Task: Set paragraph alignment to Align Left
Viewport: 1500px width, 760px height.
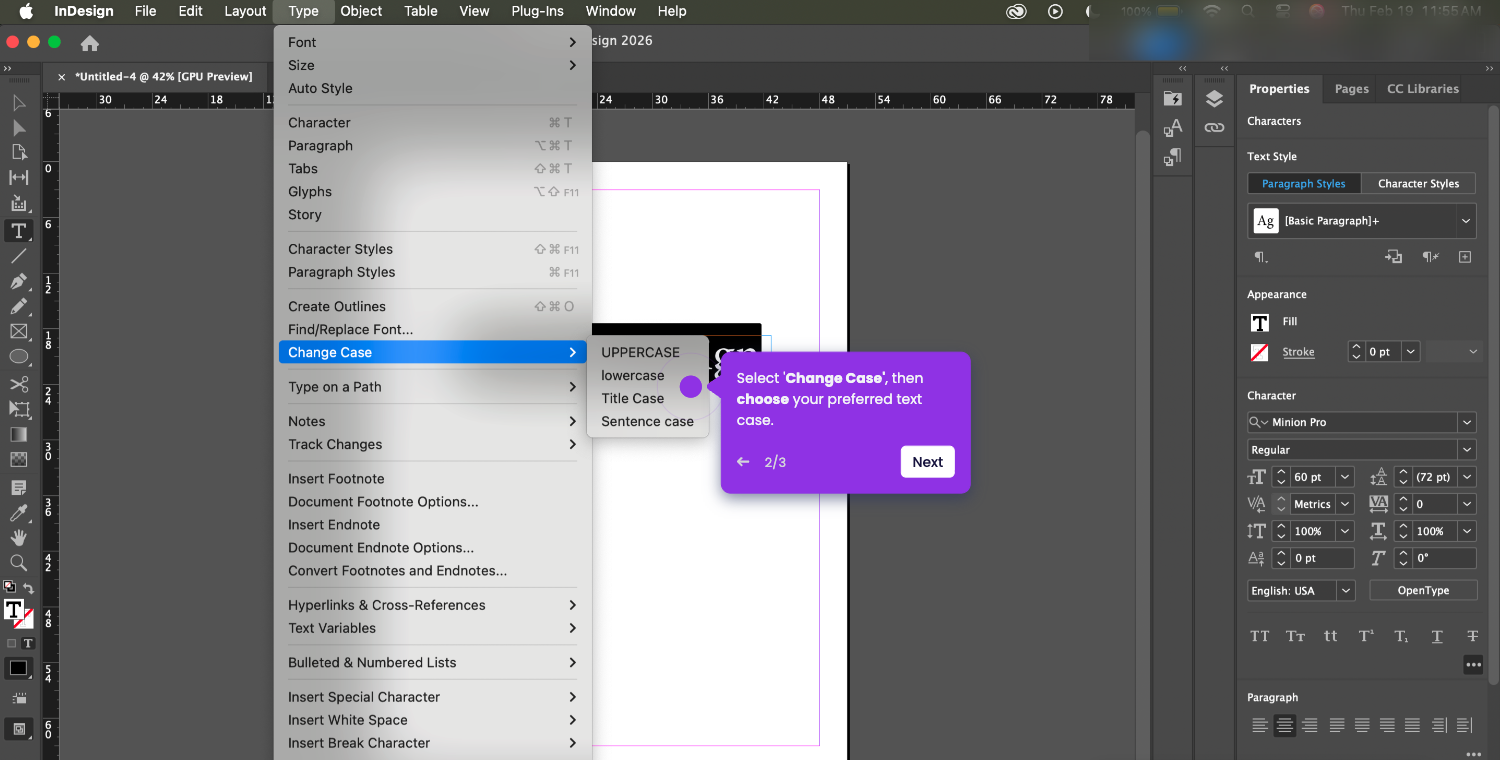Action: [x=1260, y=725]
